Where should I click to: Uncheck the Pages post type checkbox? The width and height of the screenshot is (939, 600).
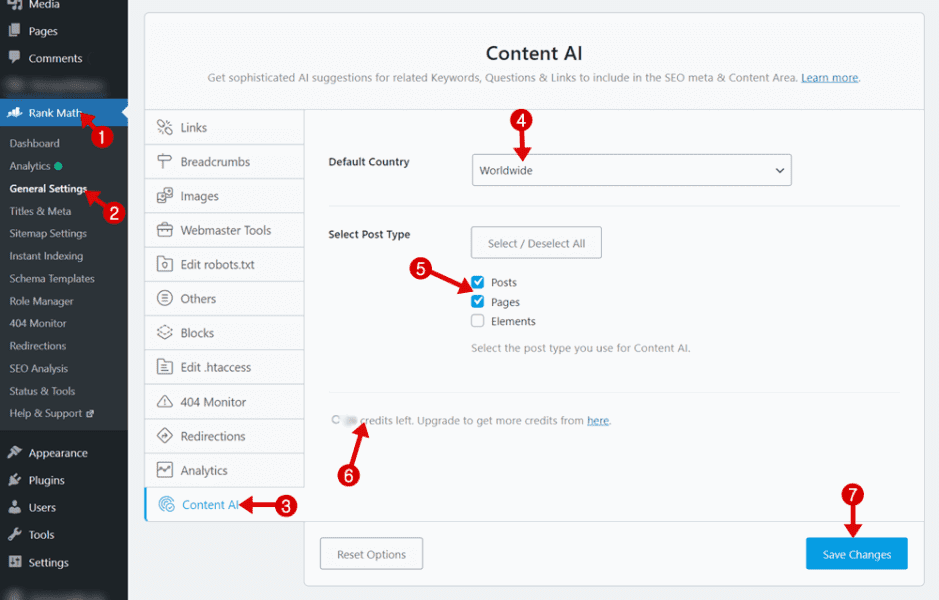click(x=477, y=301)
